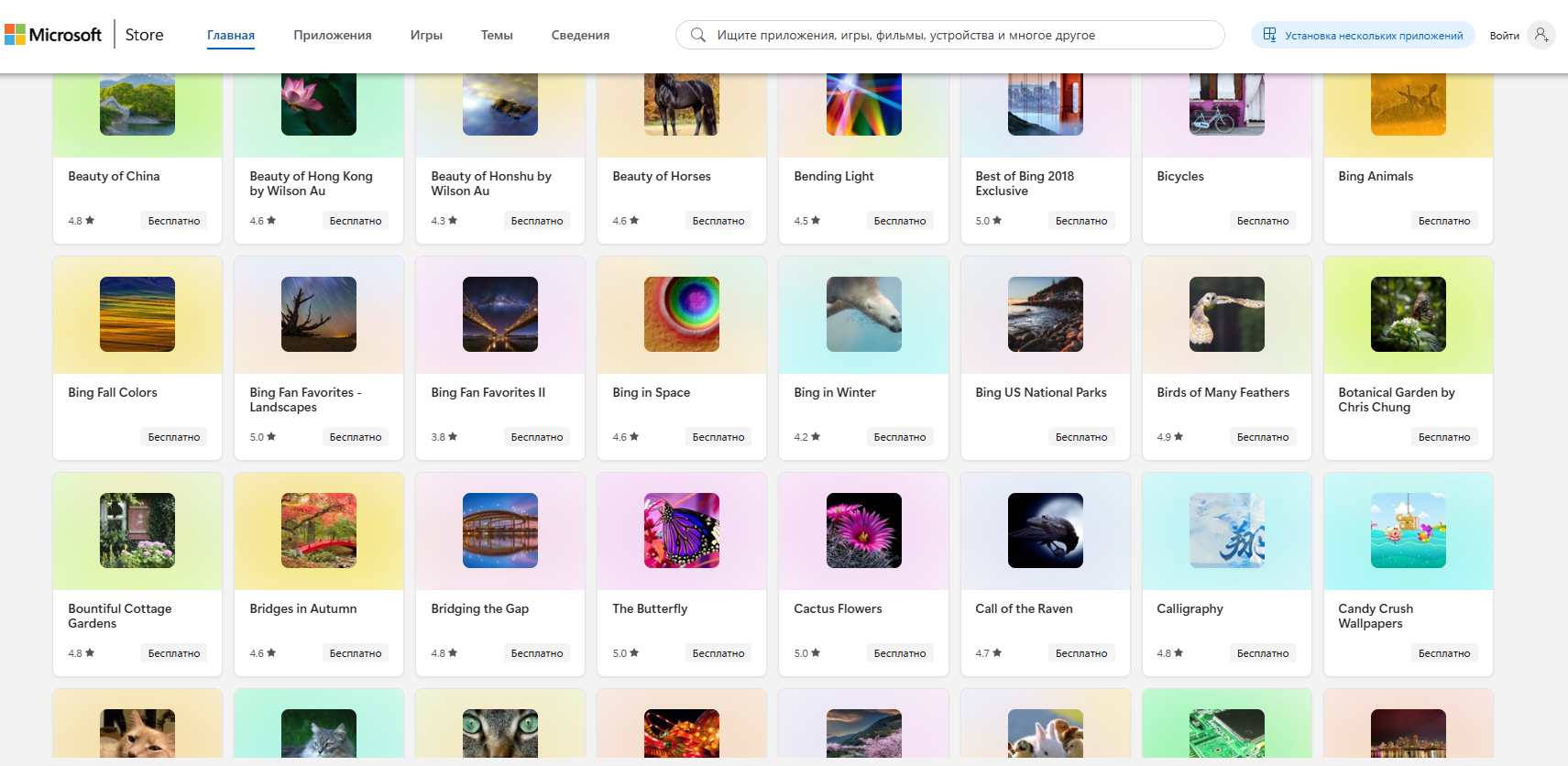Click the 5.0 rating on The Butterfly card

pyautogui.click(x=625, y=653)
